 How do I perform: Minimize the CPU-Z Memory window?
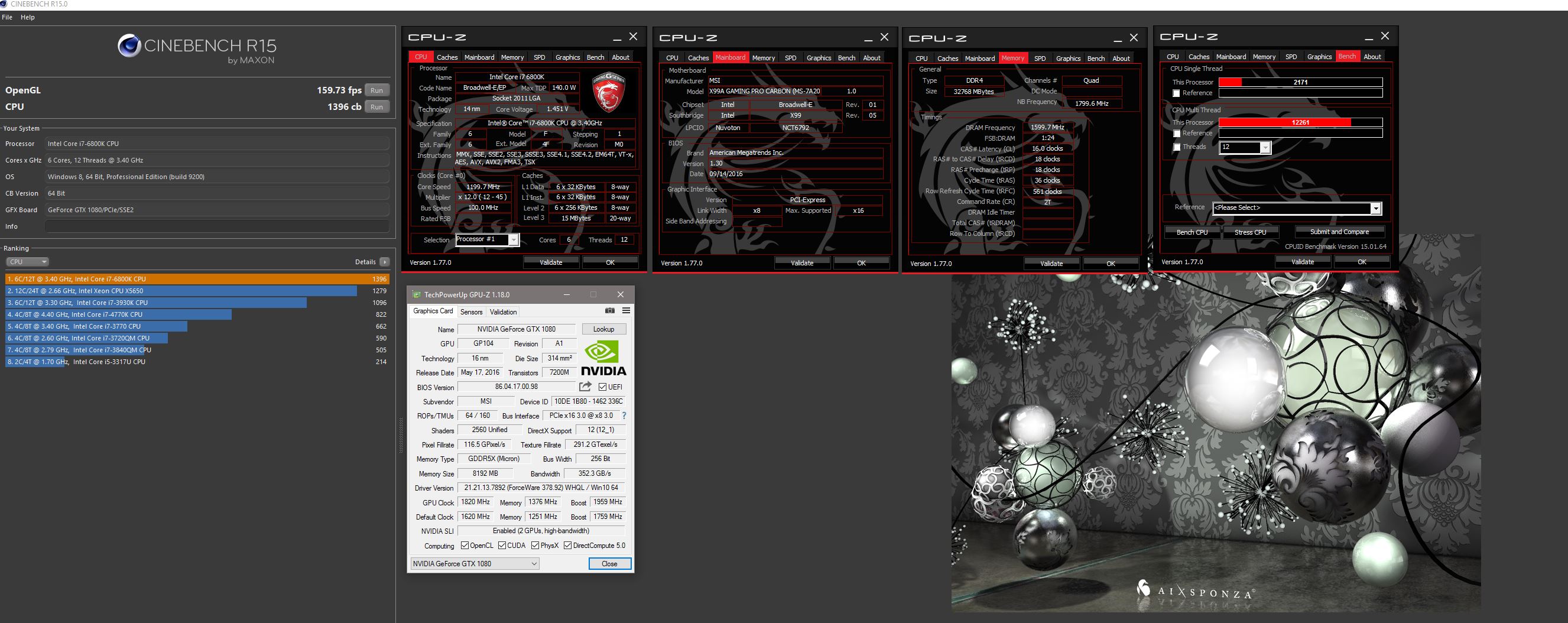point(1118,39)
